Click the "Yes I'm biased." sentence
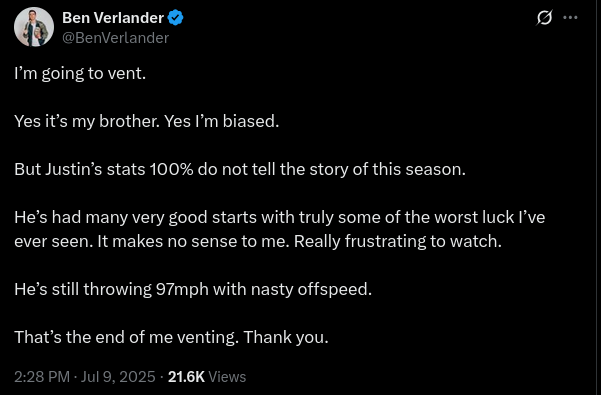 point(222,121)
